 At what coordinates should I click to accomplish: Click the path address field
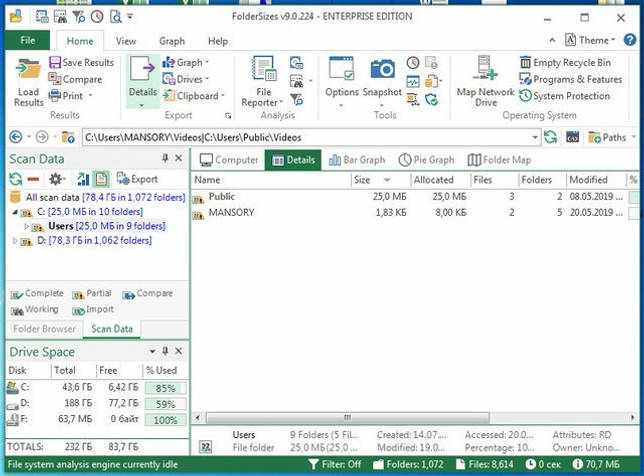tap(306, 137)
